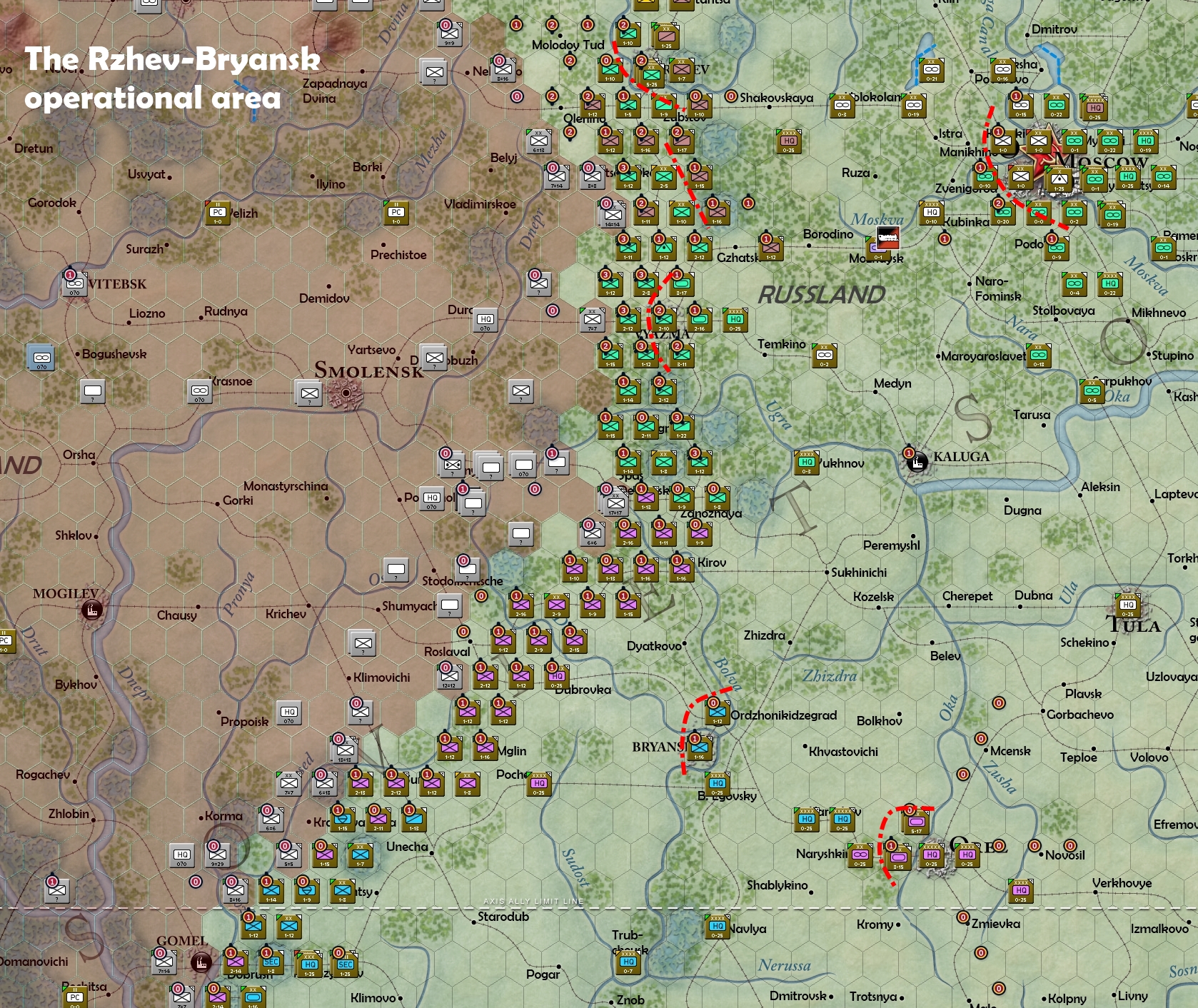This screenshot has height=1008, width=1198.
Task: Select the HQ counter at Trubchevsk
Action: tap(628, 962)
